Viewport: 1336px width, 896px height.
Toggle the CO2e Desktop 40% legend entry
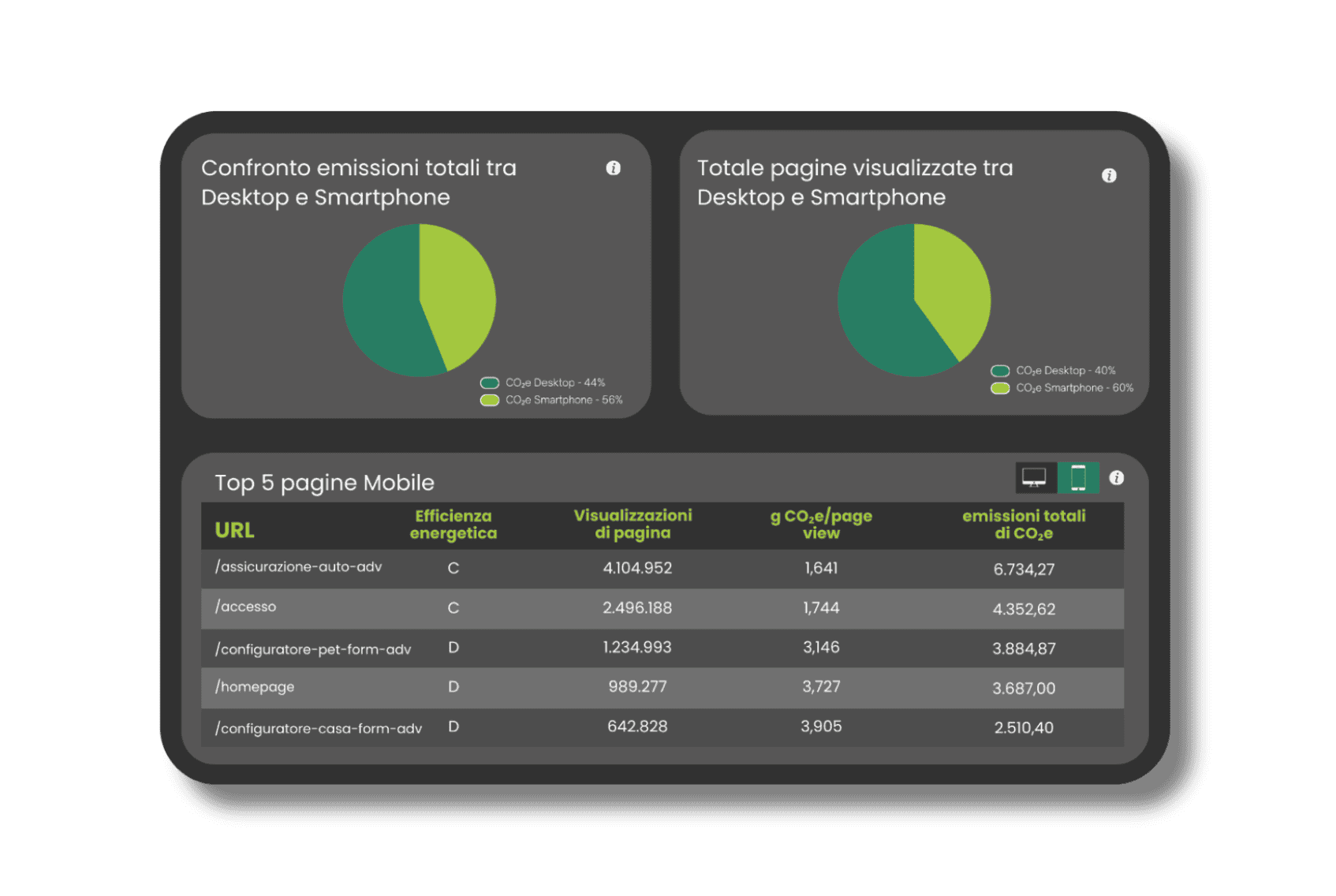point(1000,371)
